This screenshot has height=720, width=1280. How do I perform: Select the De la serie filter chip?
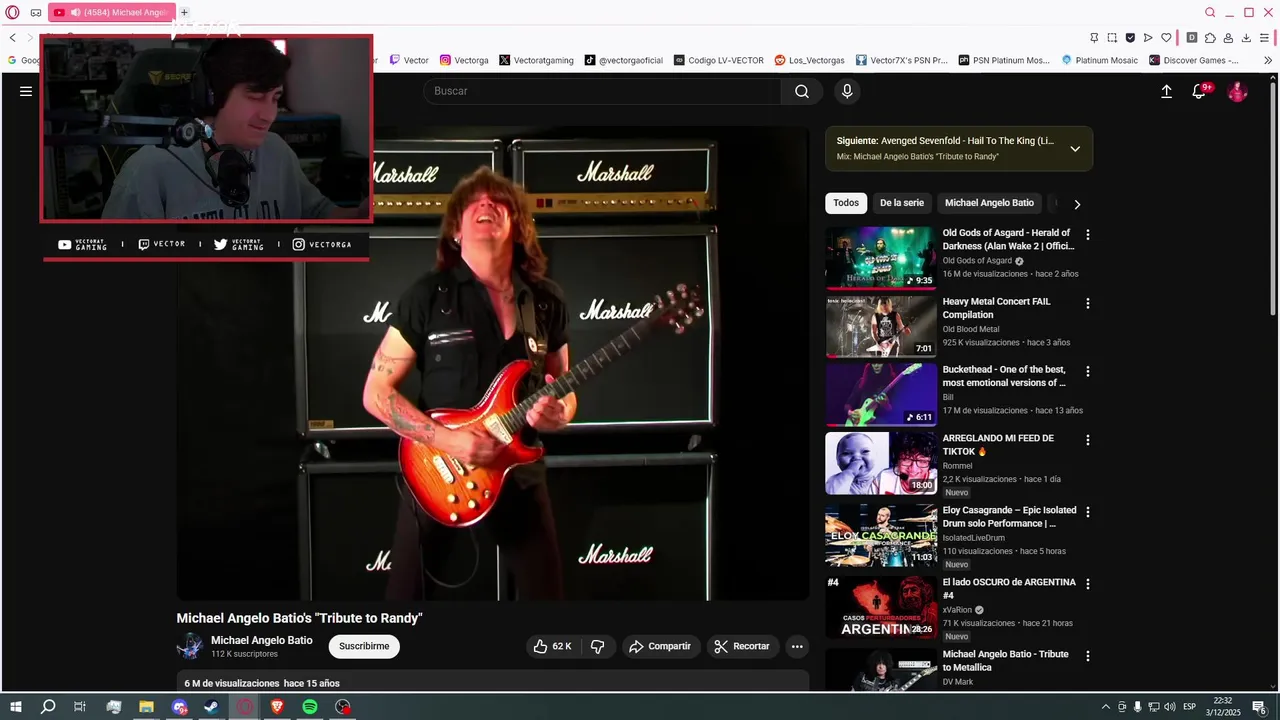(902, 203)
